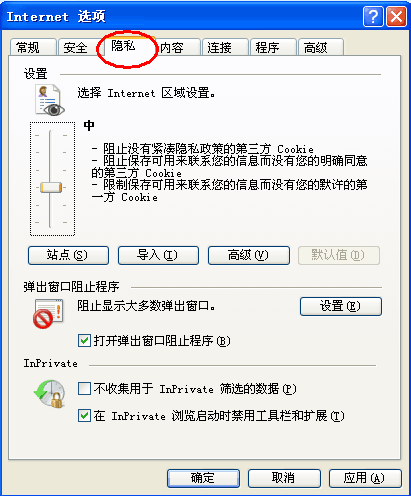This screenshot has height=496, width=411.
Task: Click the 站点(S) button
Action: pos(68,255)
